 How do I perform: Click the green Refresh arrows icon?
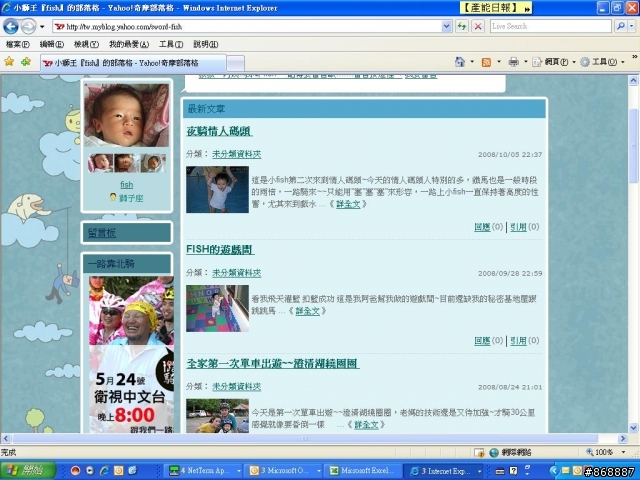[x=462, y=27]
